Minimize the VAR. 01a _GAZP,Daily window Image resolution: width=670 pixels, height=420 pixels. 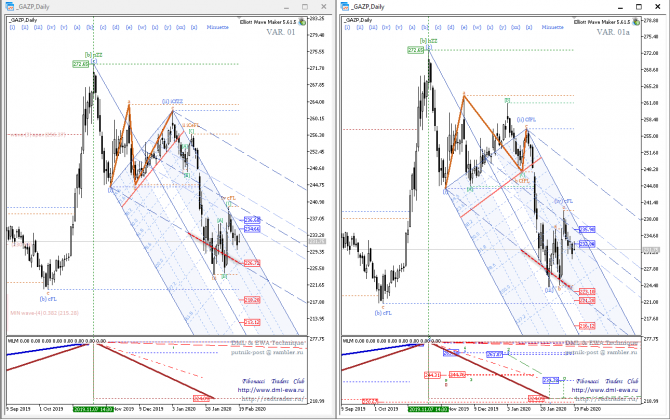(620, 7)
